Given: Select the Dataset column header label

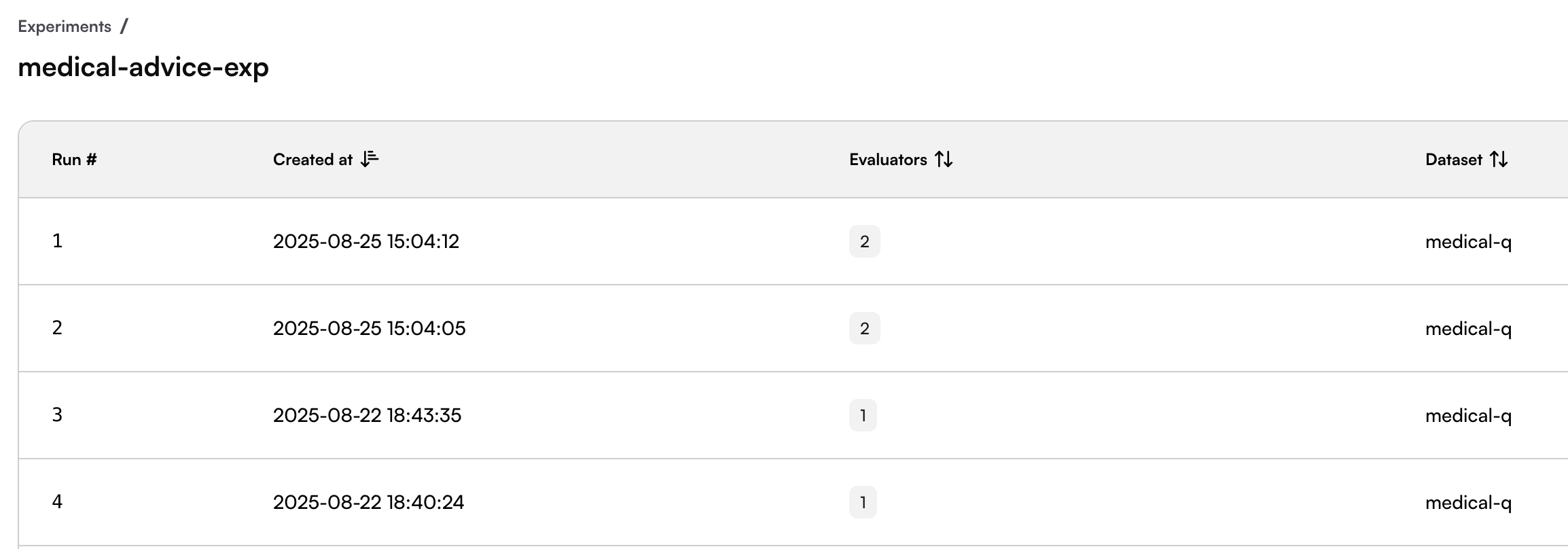Looking at the screenshot, I should (1454, 160).
